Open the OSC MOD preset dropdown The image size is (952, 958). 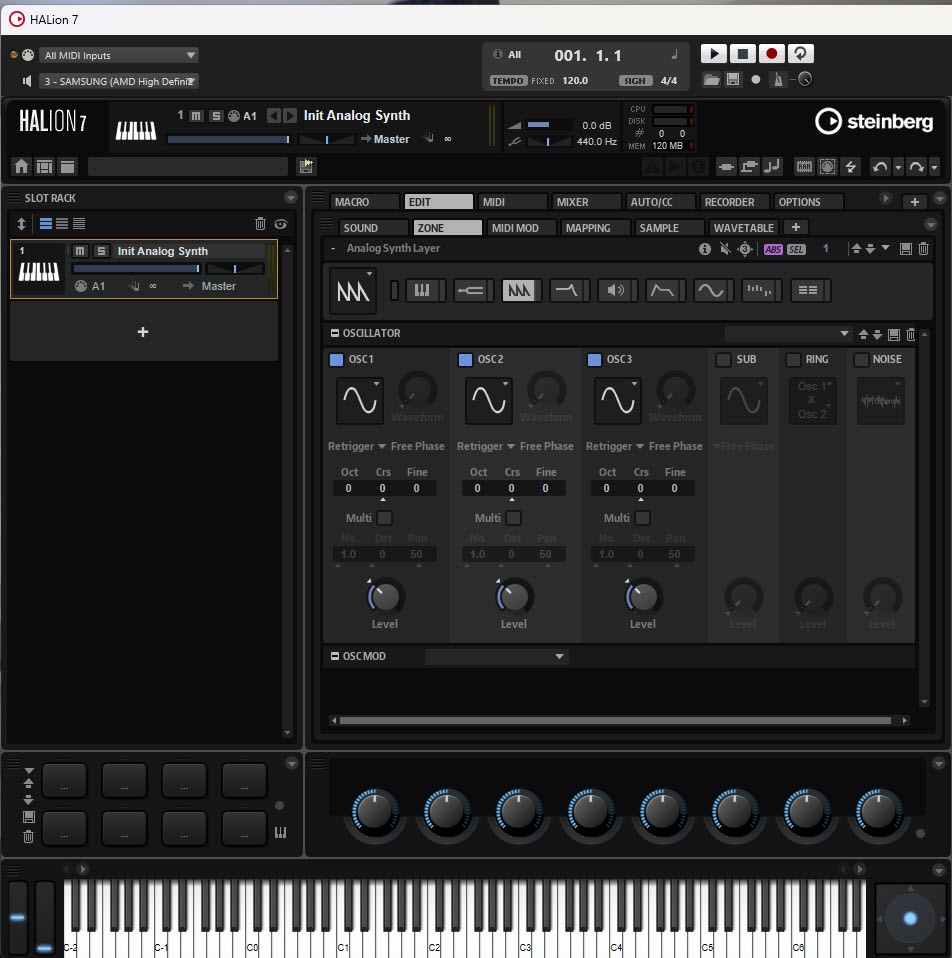pyautogui.click(x=496, y=657)
